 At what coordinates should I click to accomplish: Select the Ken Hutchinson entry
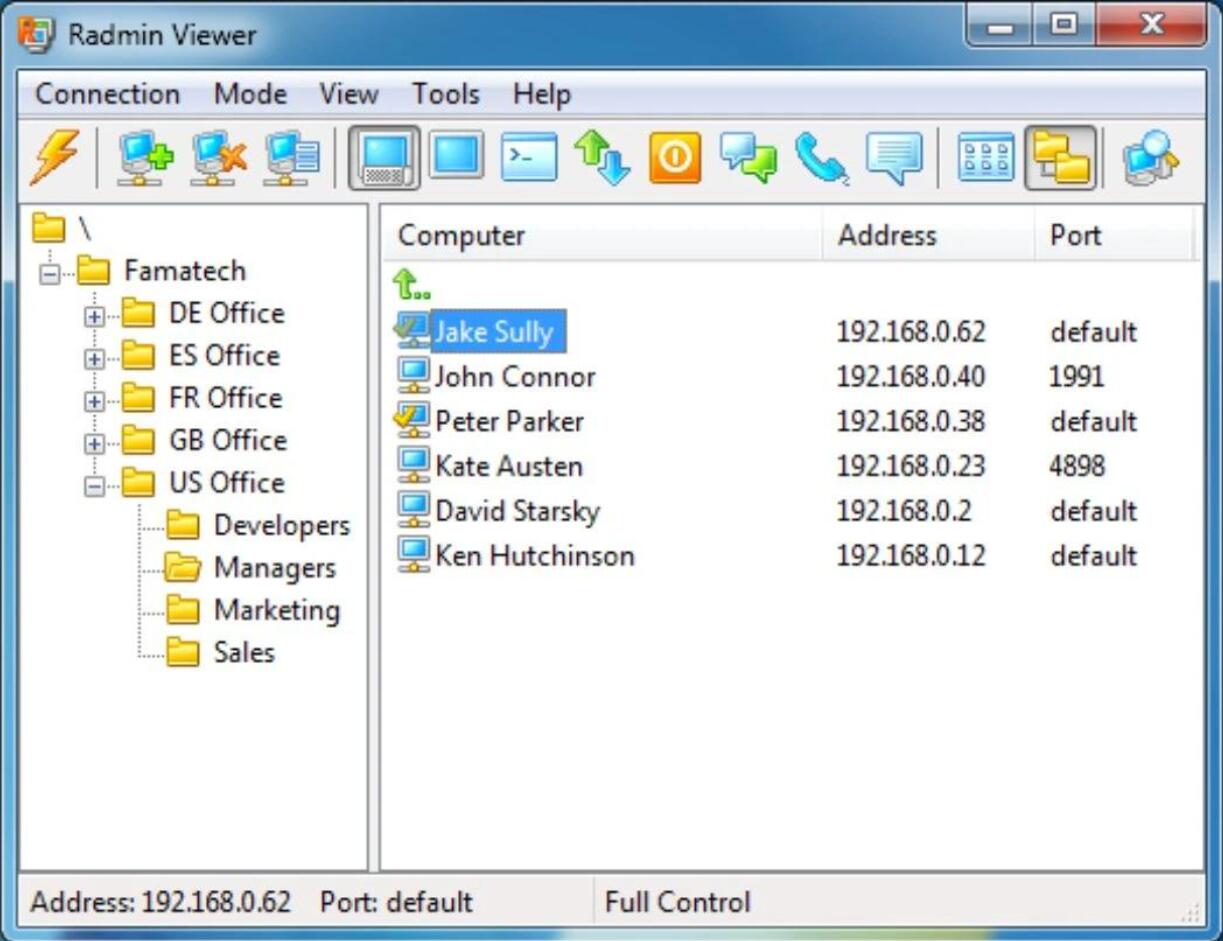[535, 556]
